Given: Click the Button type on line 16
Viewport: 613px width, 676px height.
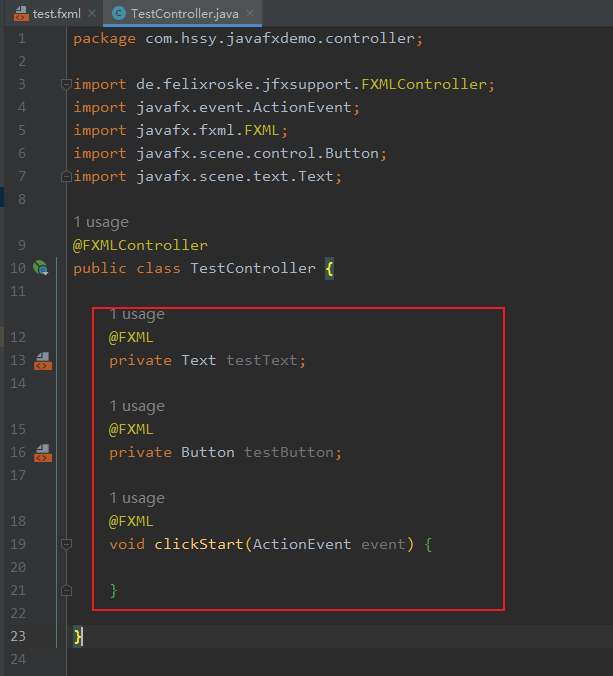Looking at the screenshot, I should (x=208, y=452).
